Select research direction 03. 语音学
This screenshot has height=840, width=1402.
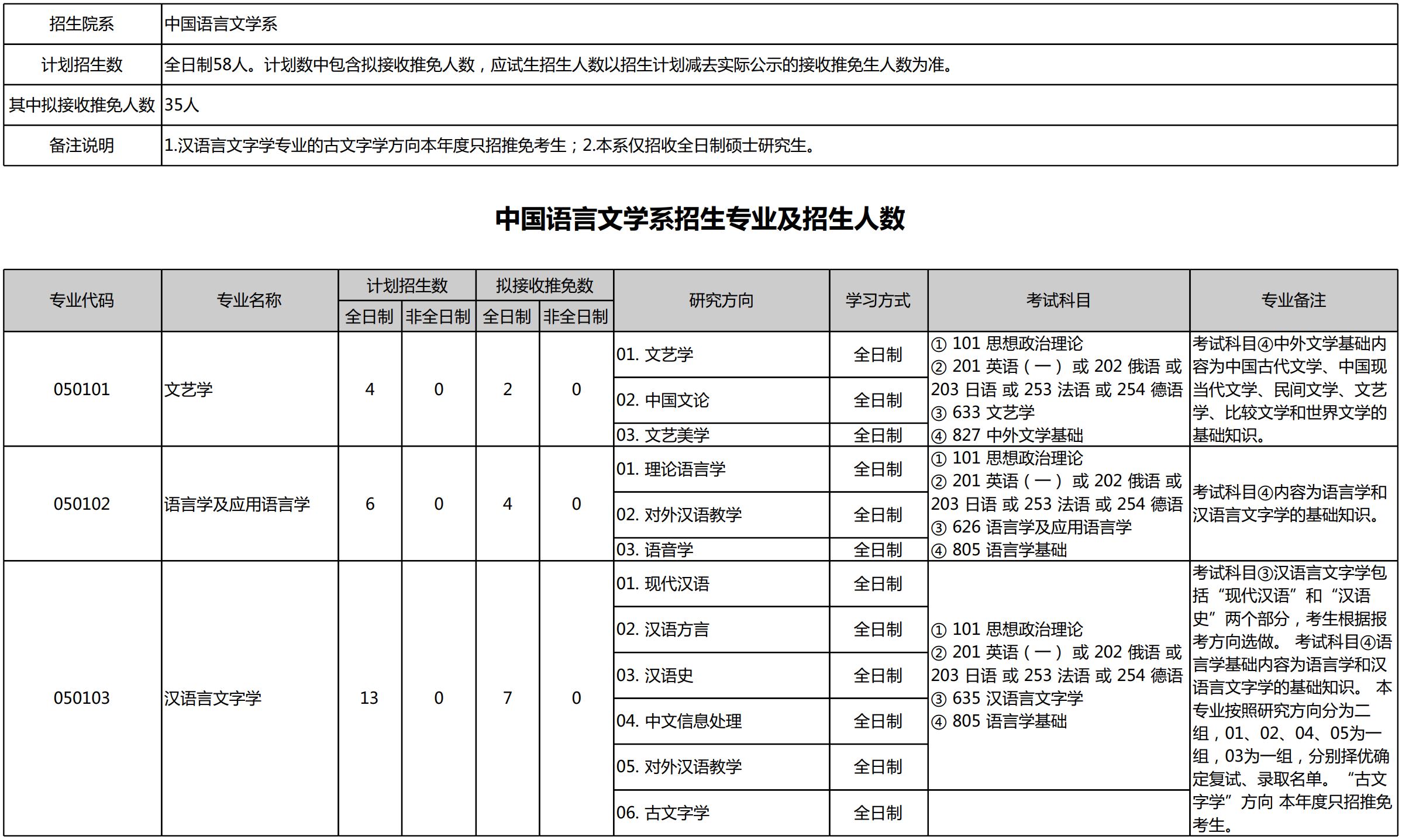click(655, 549)
